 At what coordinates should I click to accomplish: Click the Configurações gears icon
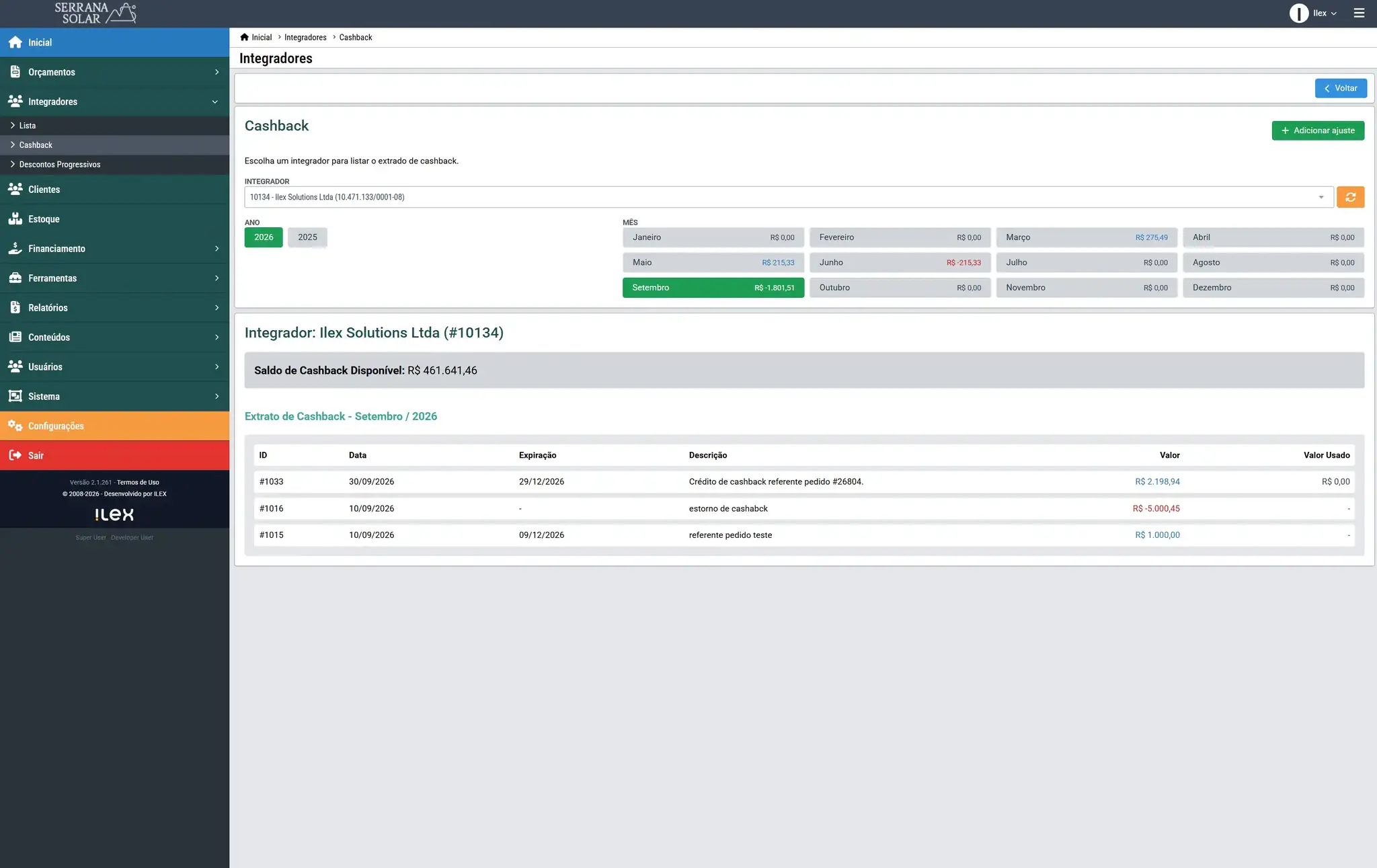[x=15, y=426]
